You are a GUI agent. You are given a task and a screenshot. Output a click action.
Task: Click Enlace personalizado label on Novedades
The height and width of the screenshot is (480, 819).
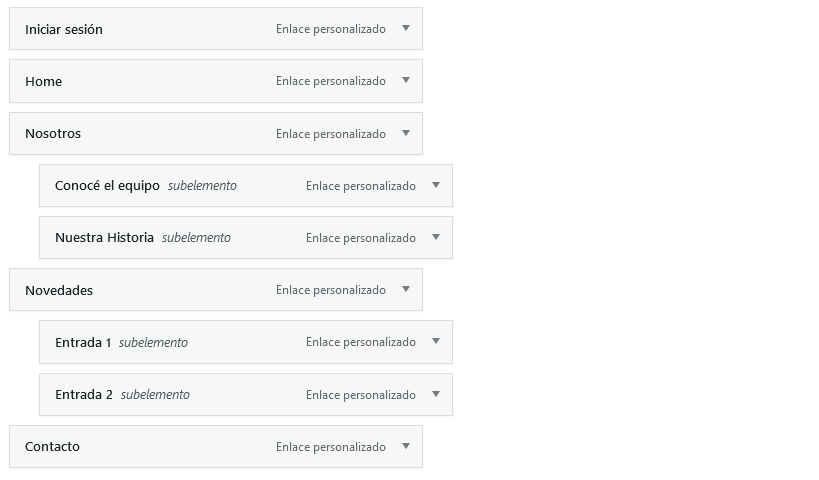pos(330,290)
